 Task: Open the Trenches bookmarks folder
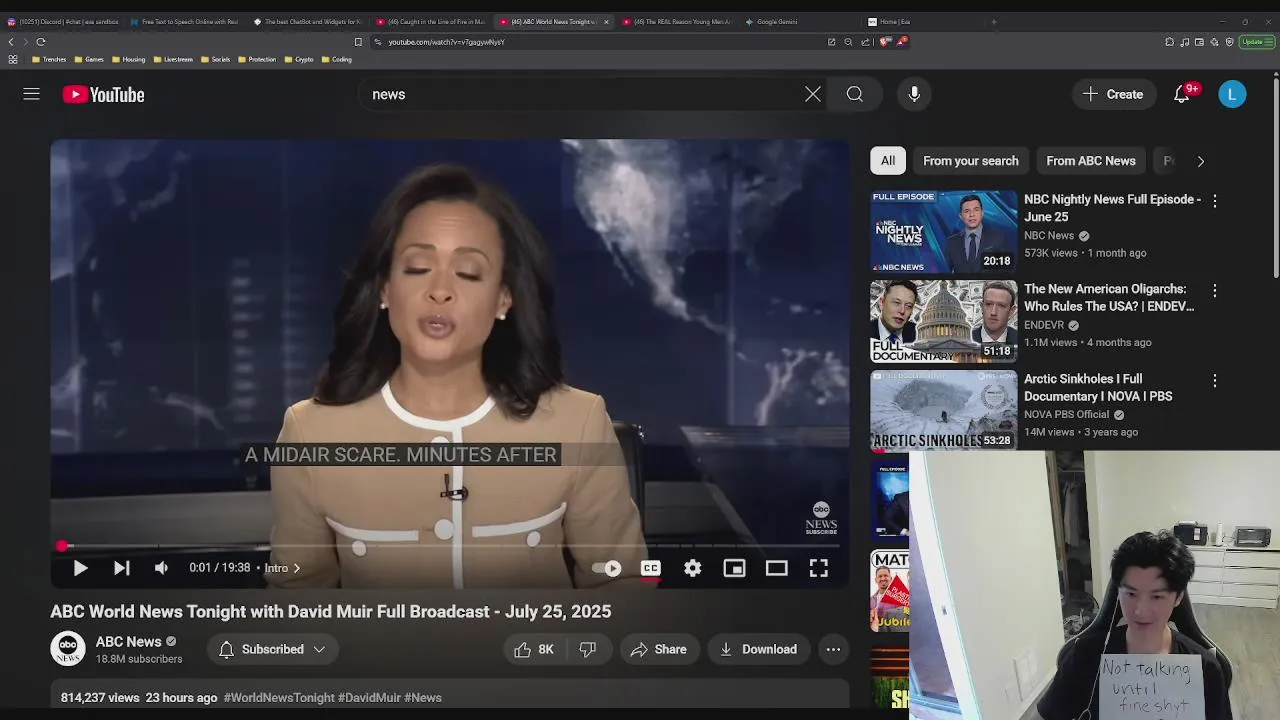[49, 59]
